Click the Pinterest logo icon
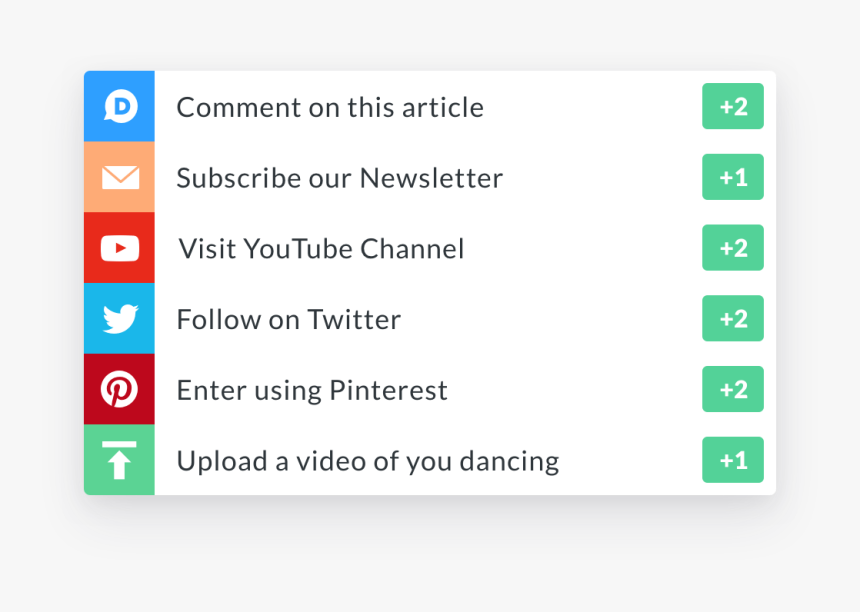The height and width of the screenshot is (612, 860). 119,389
